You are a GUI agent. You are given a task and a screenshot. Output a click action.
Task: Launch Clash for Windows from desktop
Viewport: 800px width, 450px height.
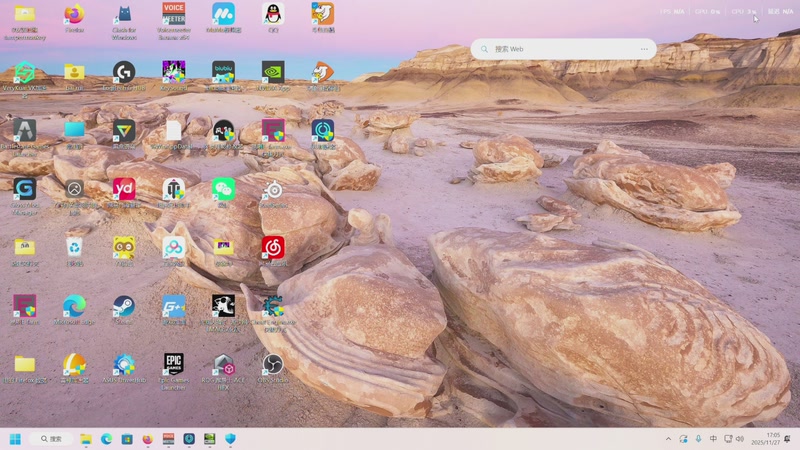124,21
